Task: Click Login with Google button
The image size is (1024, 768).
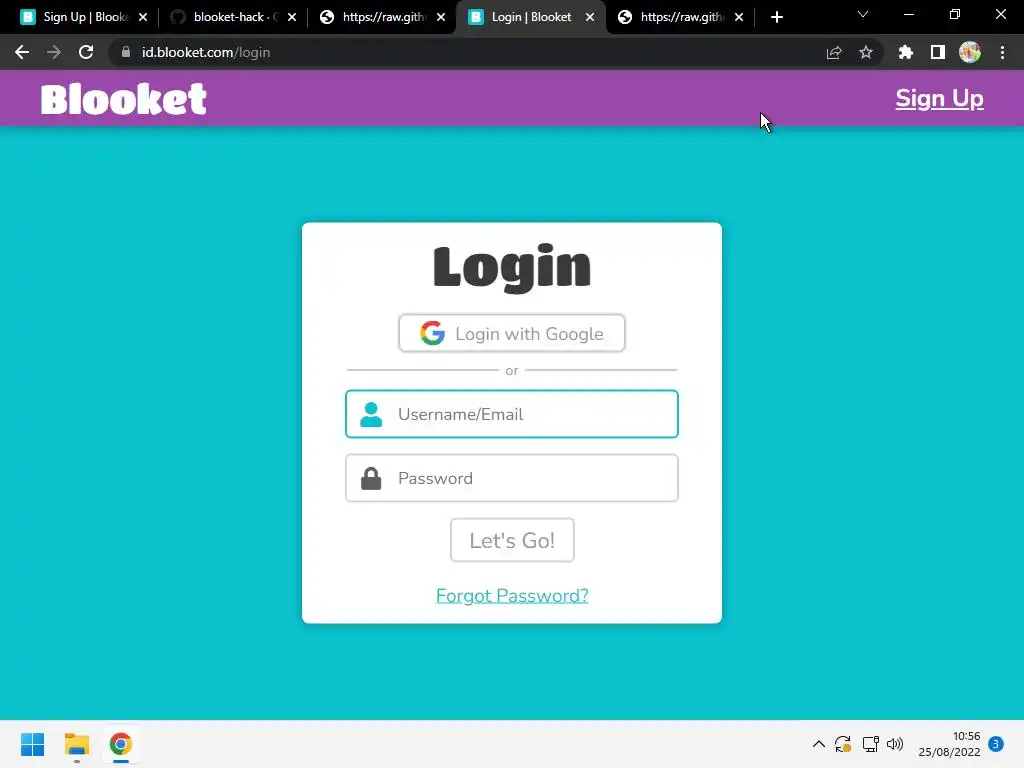Action: [x=511, y=334]
